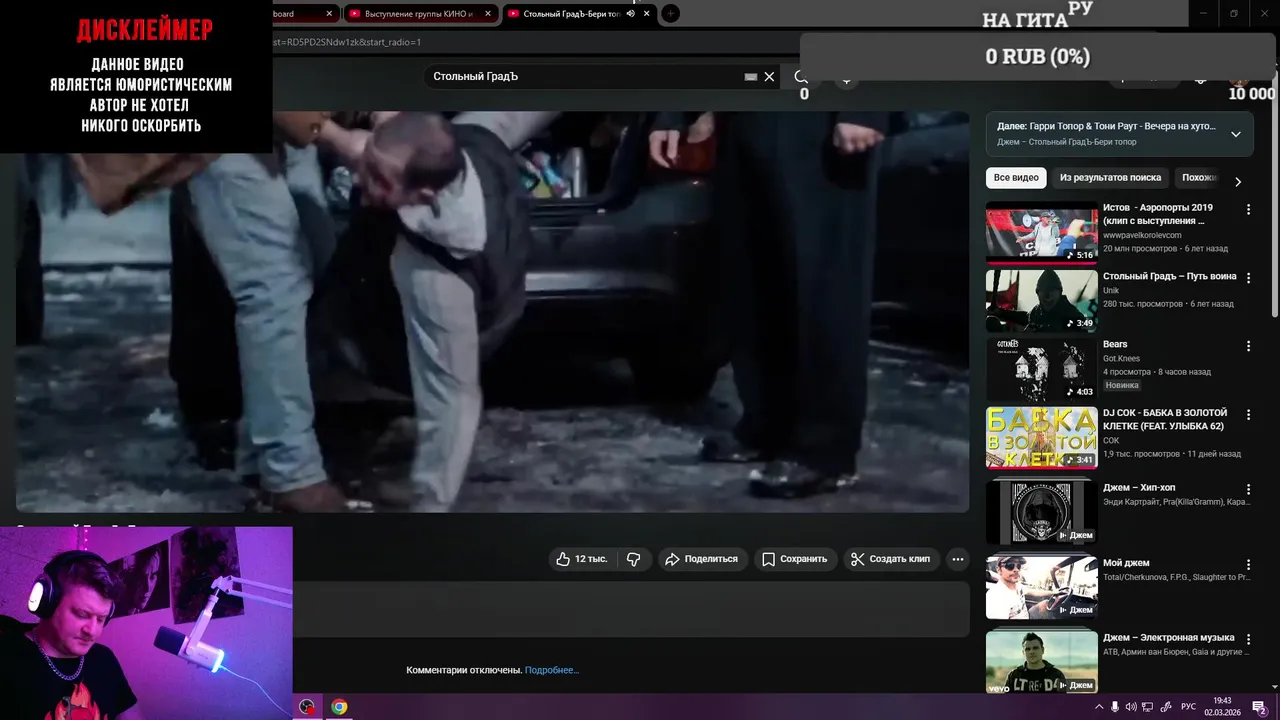Open Chrome from the taskbar

coord(339,707)
